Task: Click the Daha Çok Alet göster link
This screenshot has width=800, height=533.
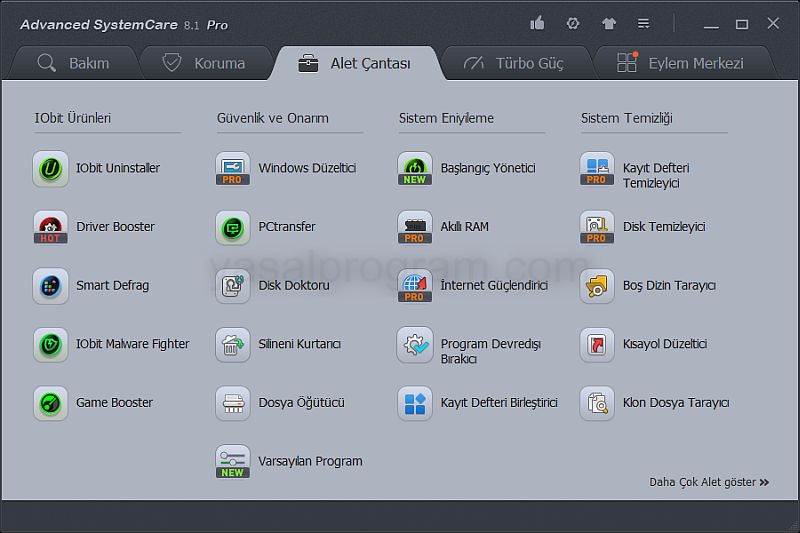Action: (709, 482)
